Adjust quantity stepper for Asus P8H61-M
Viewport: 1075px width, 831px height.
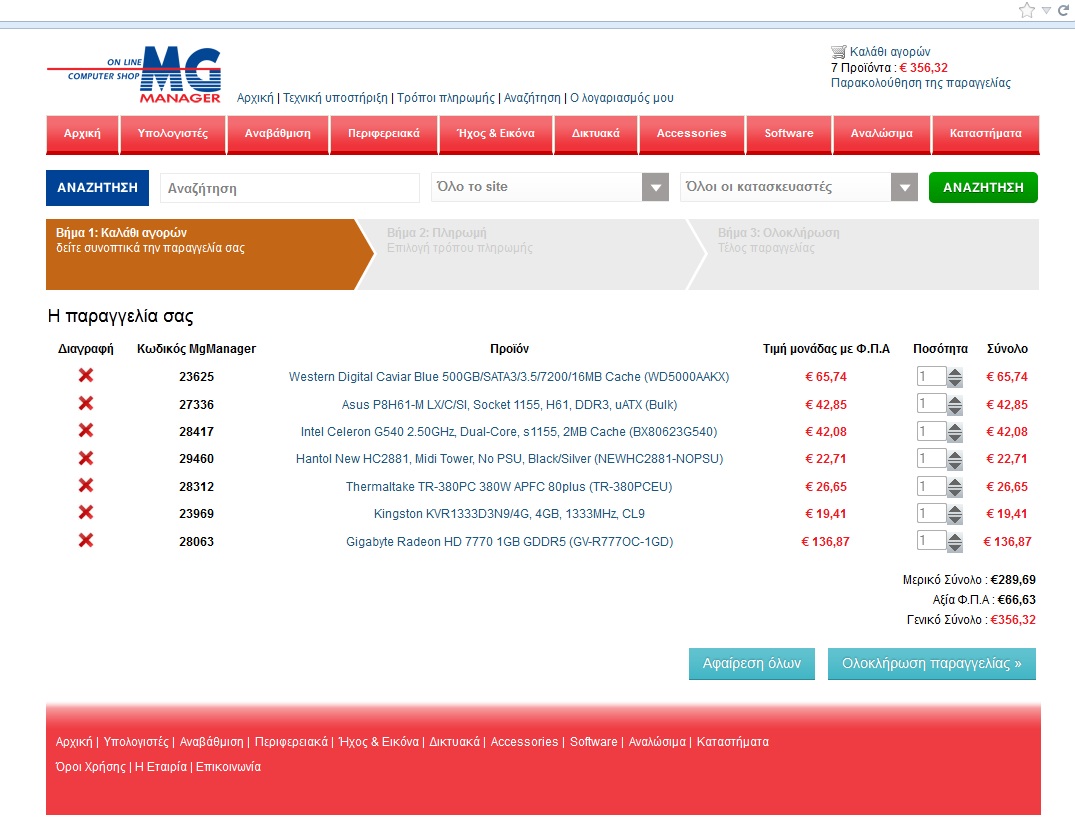click(955, 405)
